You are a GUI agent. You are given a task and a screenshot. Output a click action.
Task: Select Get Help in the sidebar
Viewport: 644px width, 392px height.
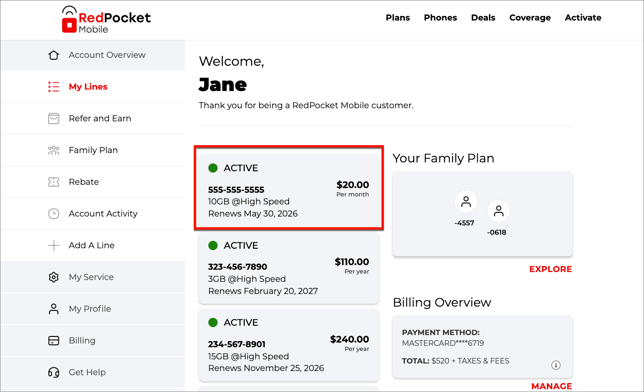click(x=93, y=372)
